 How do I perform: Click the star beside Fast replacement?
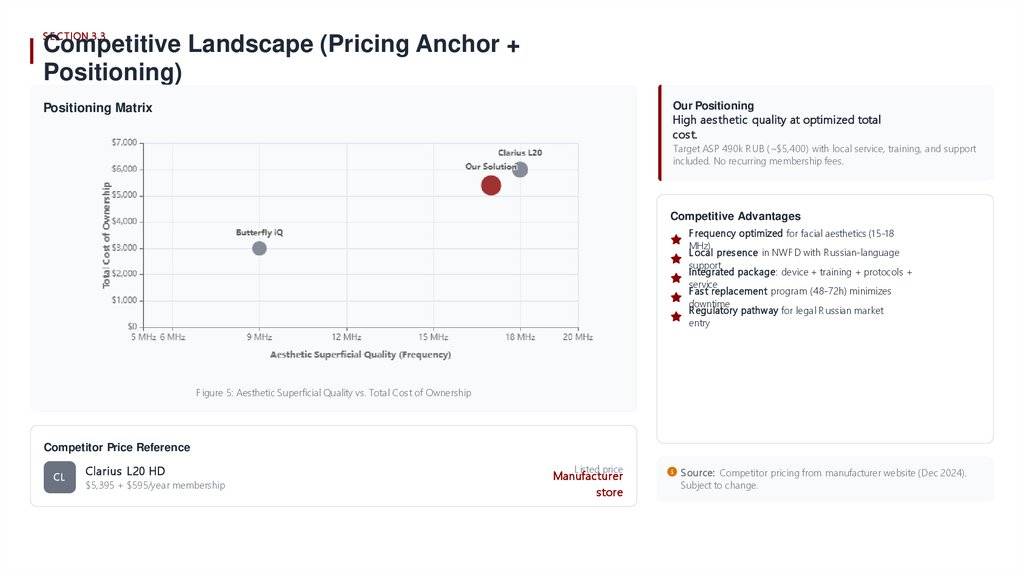click(x=676, y=297)
